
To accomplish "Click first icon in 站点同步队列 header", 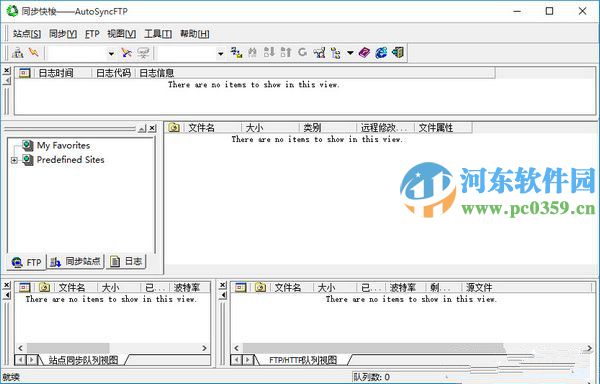I will (24, 287).
